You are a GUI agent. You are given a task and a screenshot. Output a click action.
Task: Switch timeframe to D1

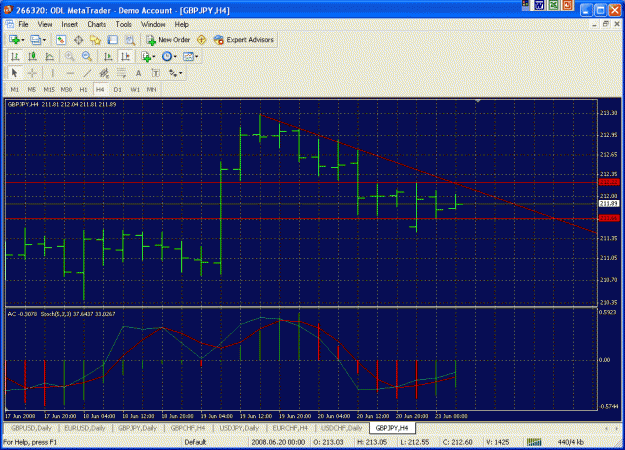[117, 90]
